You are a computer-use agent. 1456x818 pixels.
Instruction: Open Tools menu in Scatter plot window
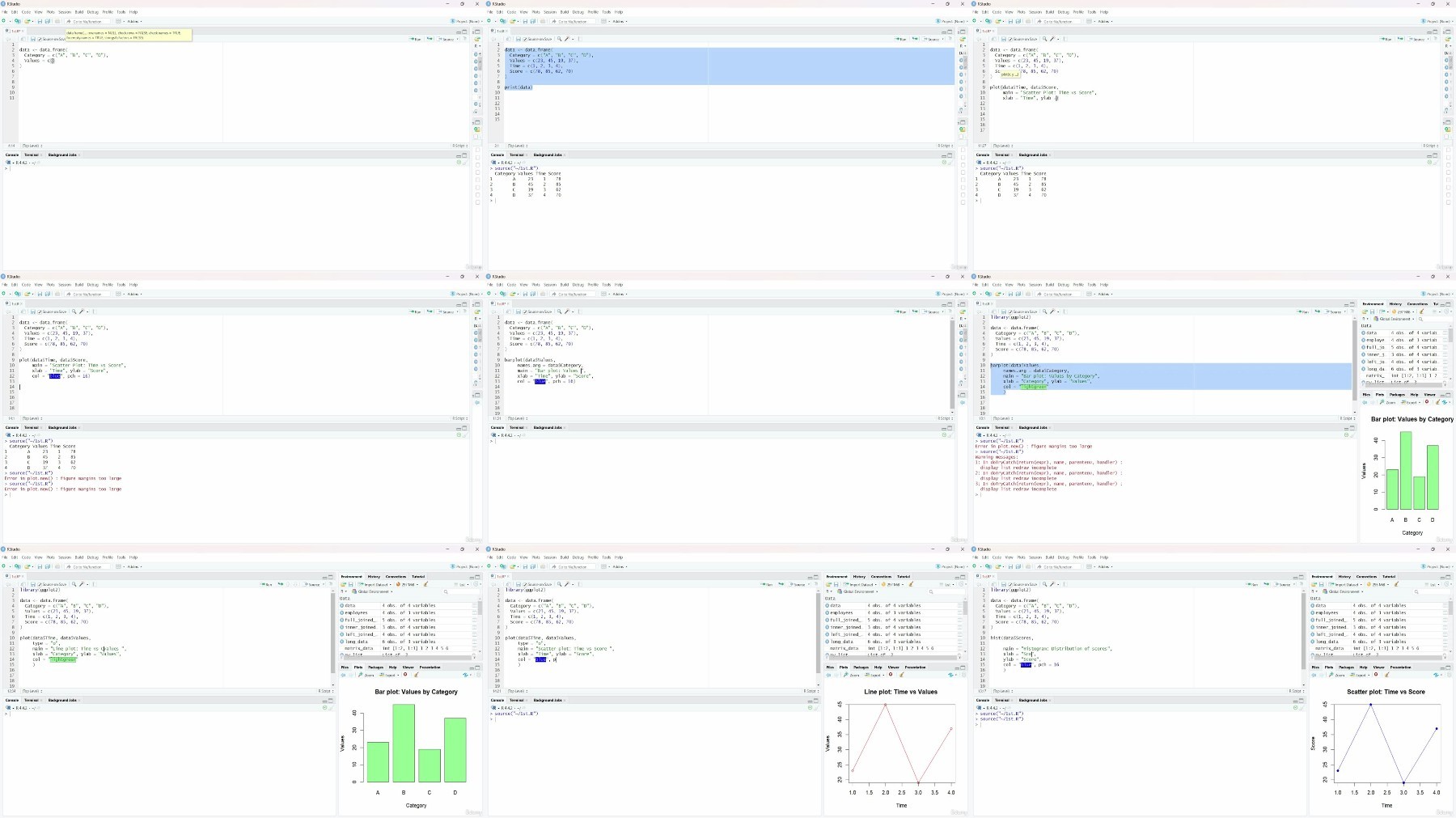pyautogui.click(x=1092, y=557)
